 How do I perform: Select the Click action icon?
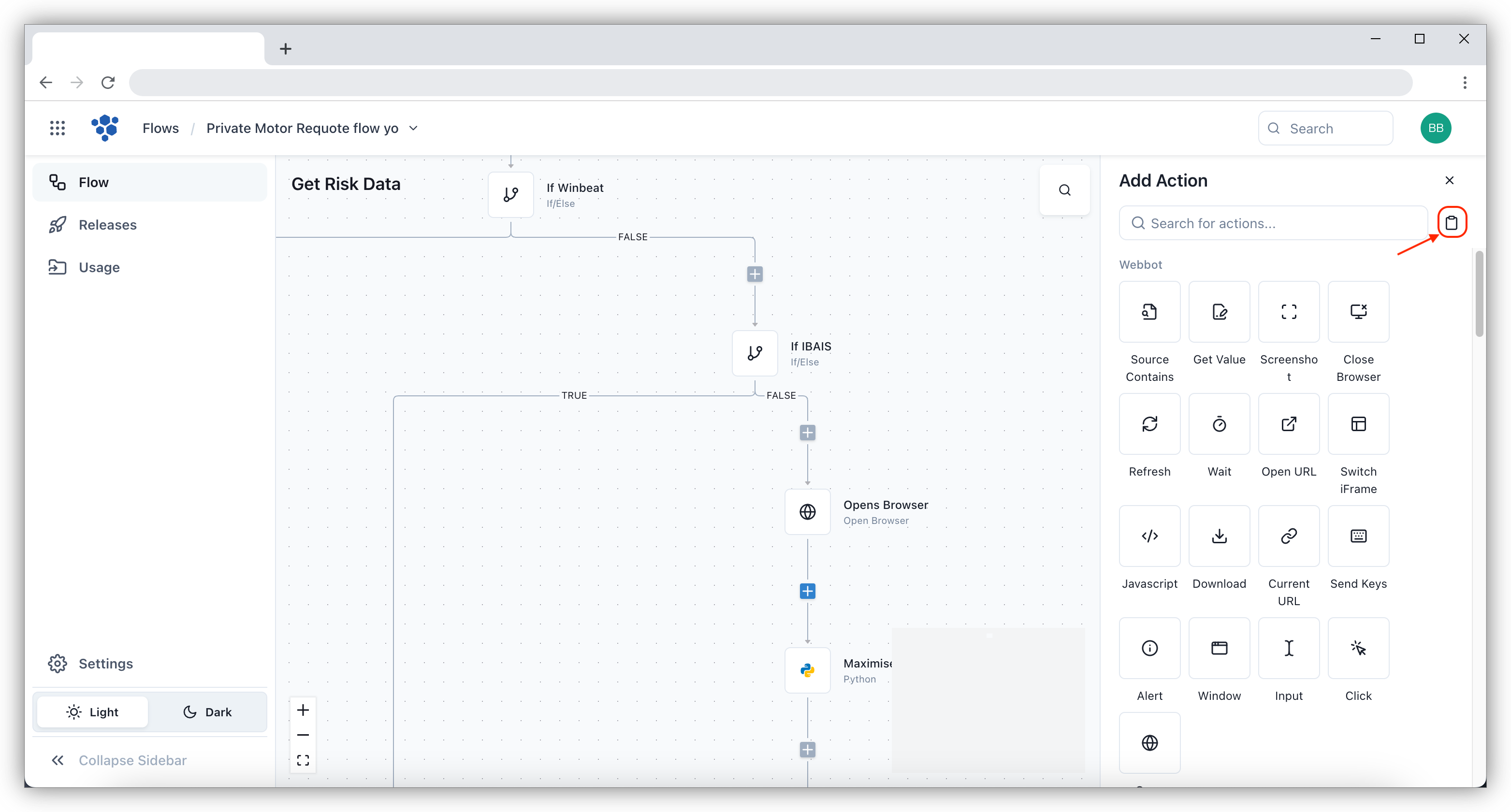(1358, 648)
